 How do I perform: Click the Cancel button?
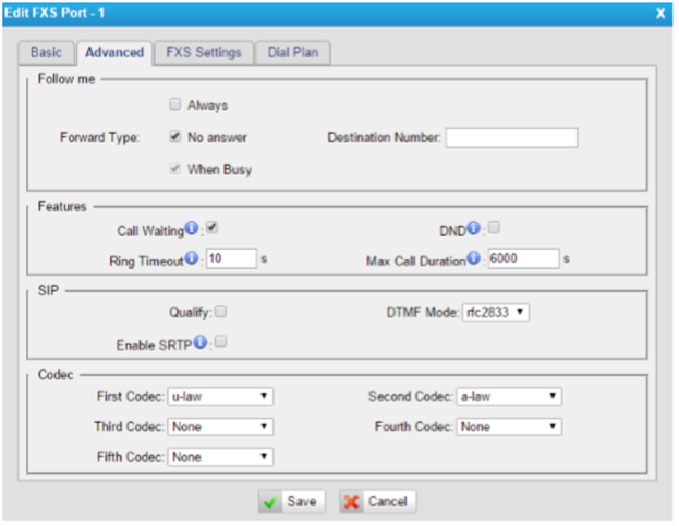coord(377,501)
